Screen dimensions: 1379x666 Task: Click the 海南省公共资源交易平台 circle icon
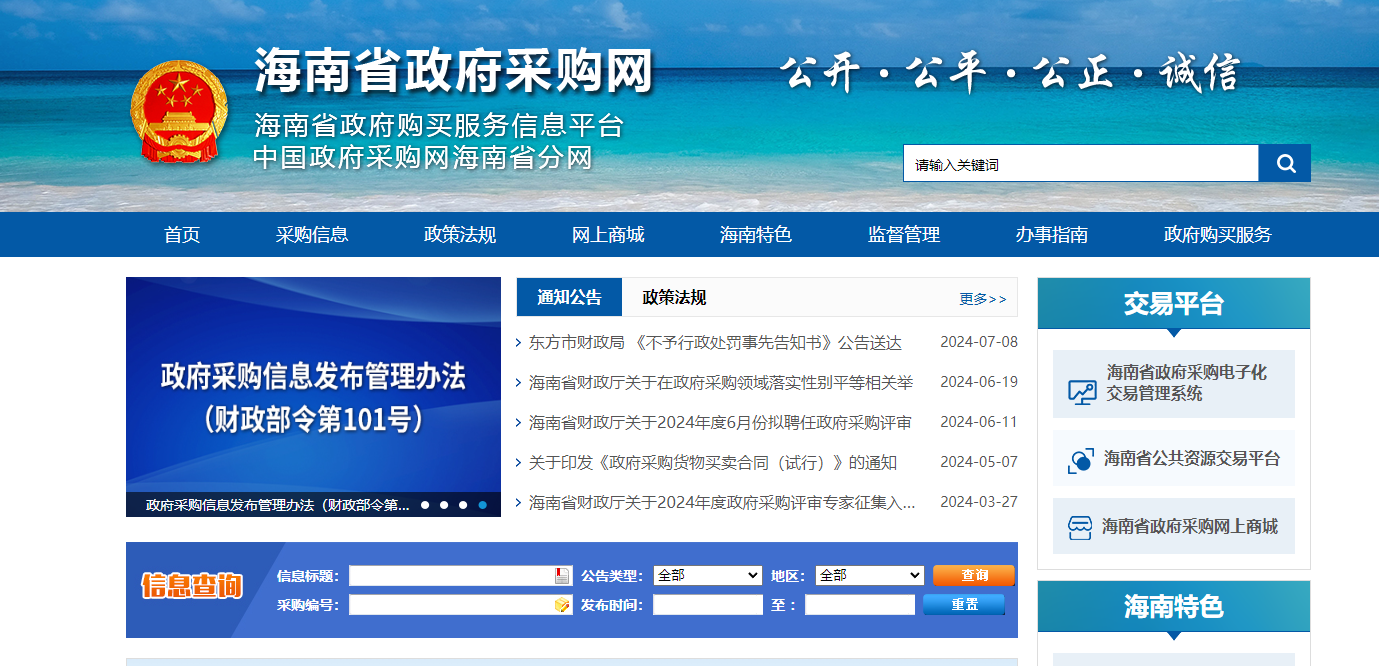point(1081,461)
